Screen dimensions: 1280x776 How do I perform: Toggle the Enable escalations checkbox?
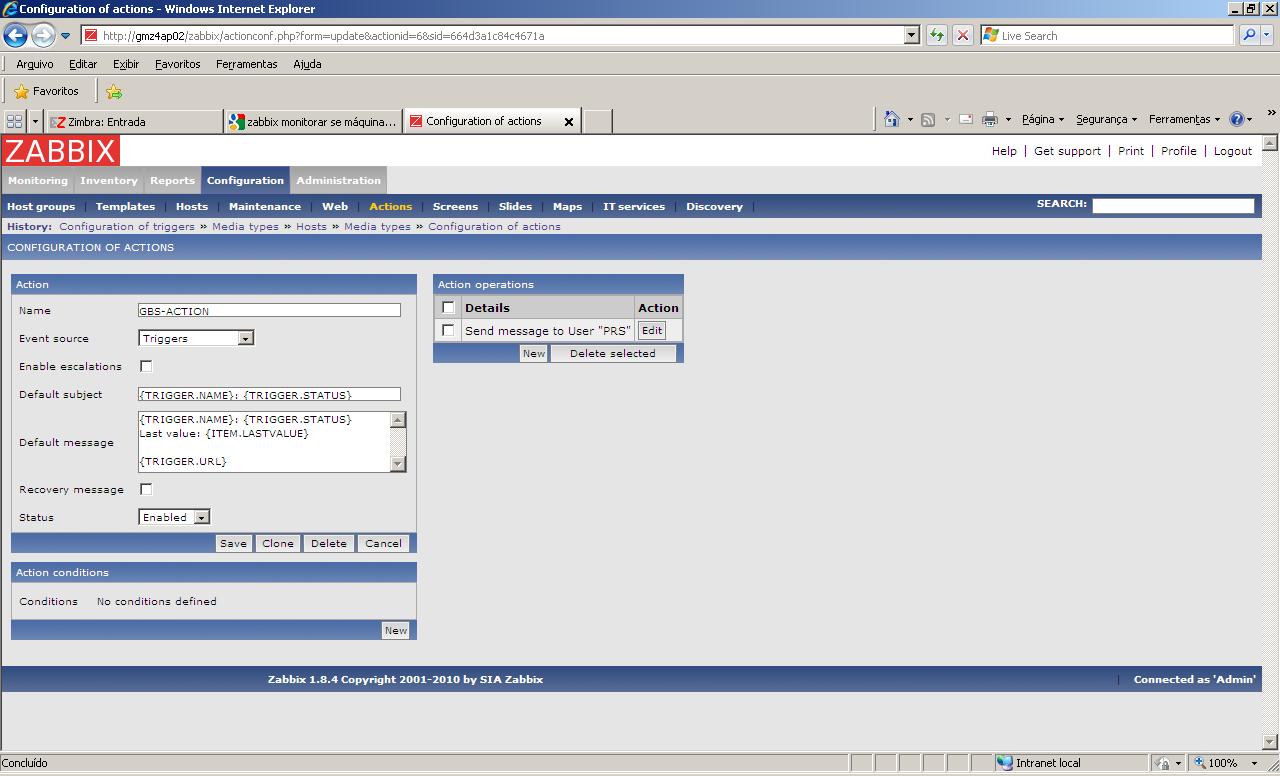(146, 367)
